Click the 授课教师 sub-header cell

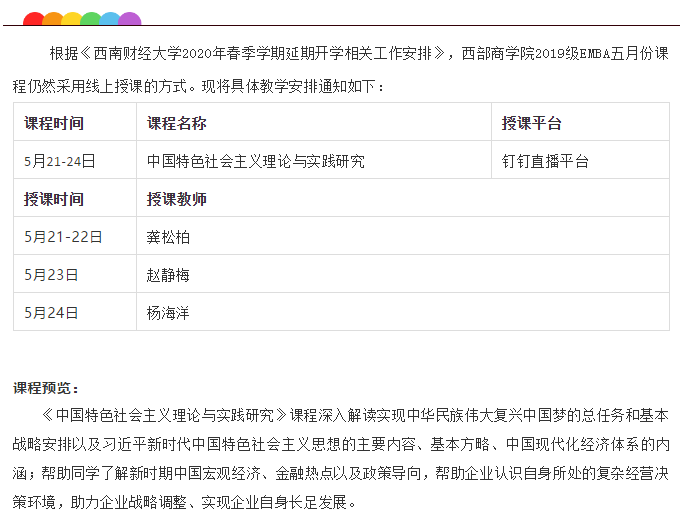[x=177, y=199]
